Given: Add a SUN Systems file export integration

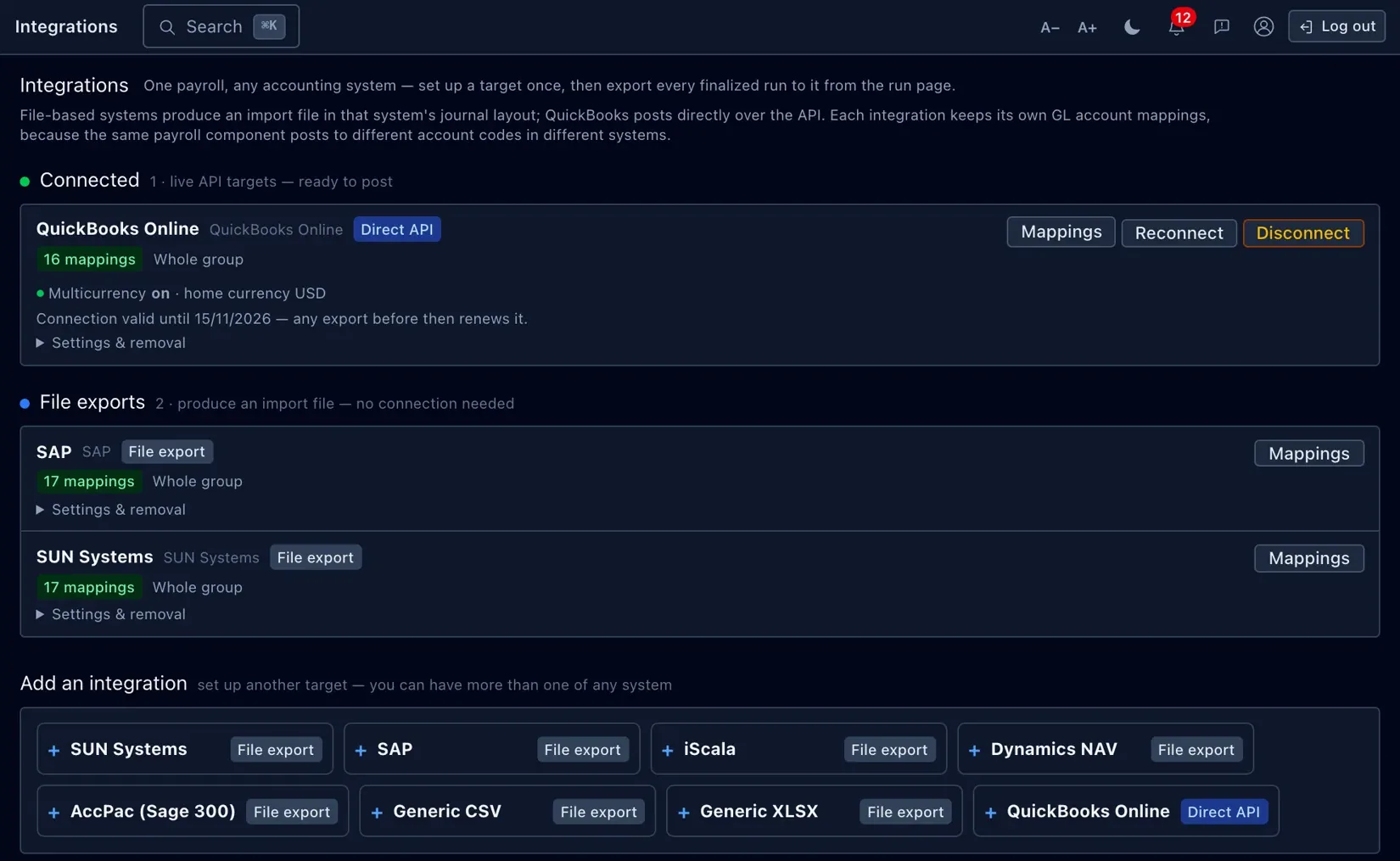Looking at the screenshot, I should point(185,749).
